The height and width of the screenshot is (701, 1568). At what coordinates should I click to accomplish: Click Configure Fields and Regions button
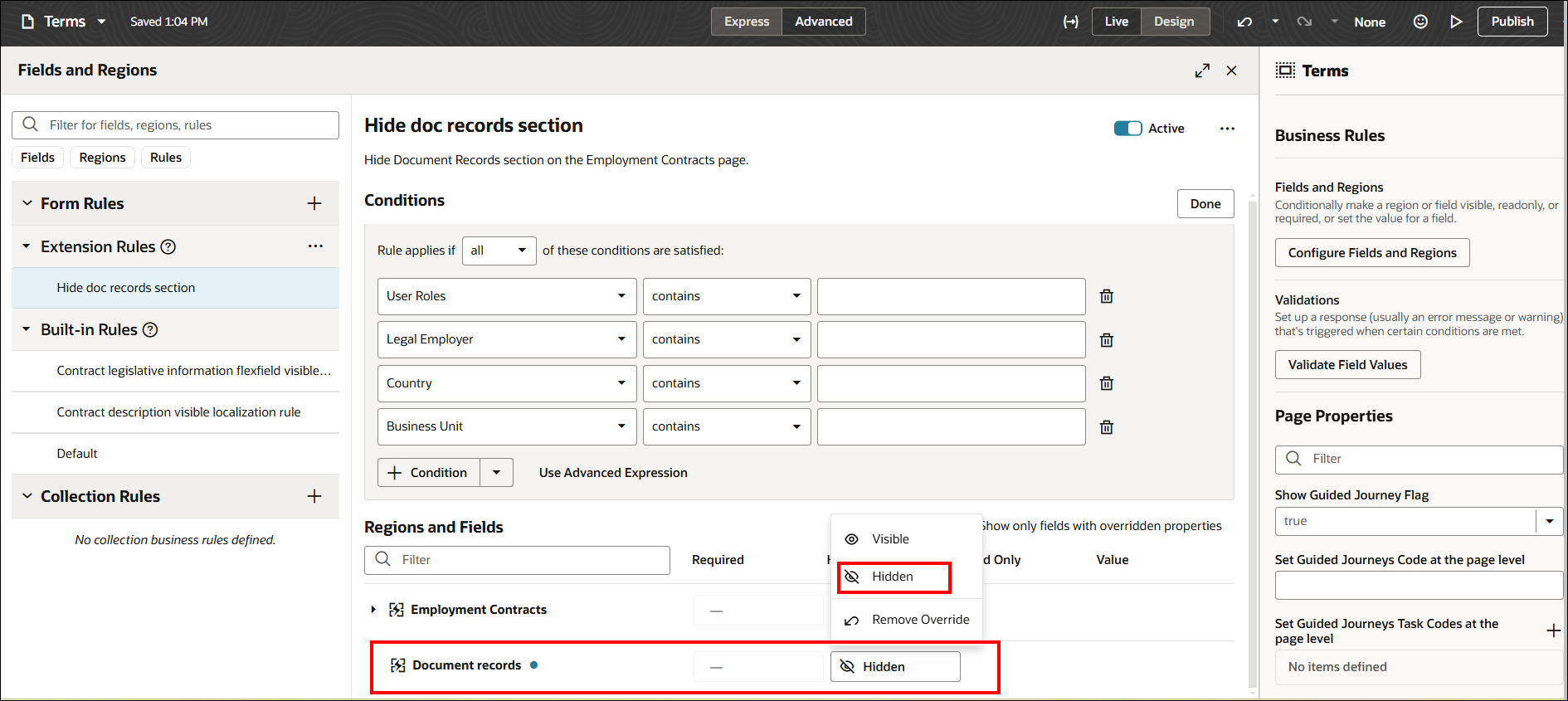[x=1372, y=253]
